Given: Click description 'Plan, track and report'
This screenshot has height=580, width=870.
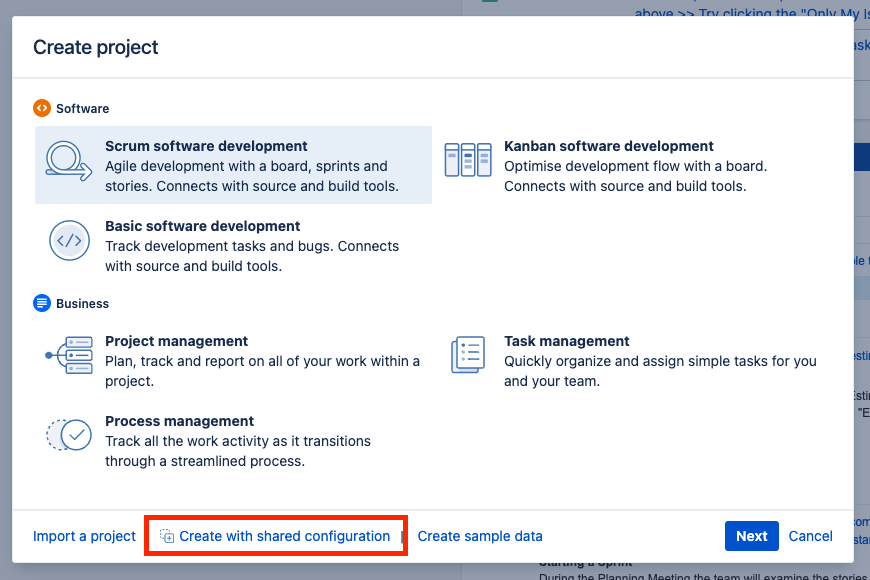Looking at the screenshot, I should pyautogui.click(x=262, y=371).
